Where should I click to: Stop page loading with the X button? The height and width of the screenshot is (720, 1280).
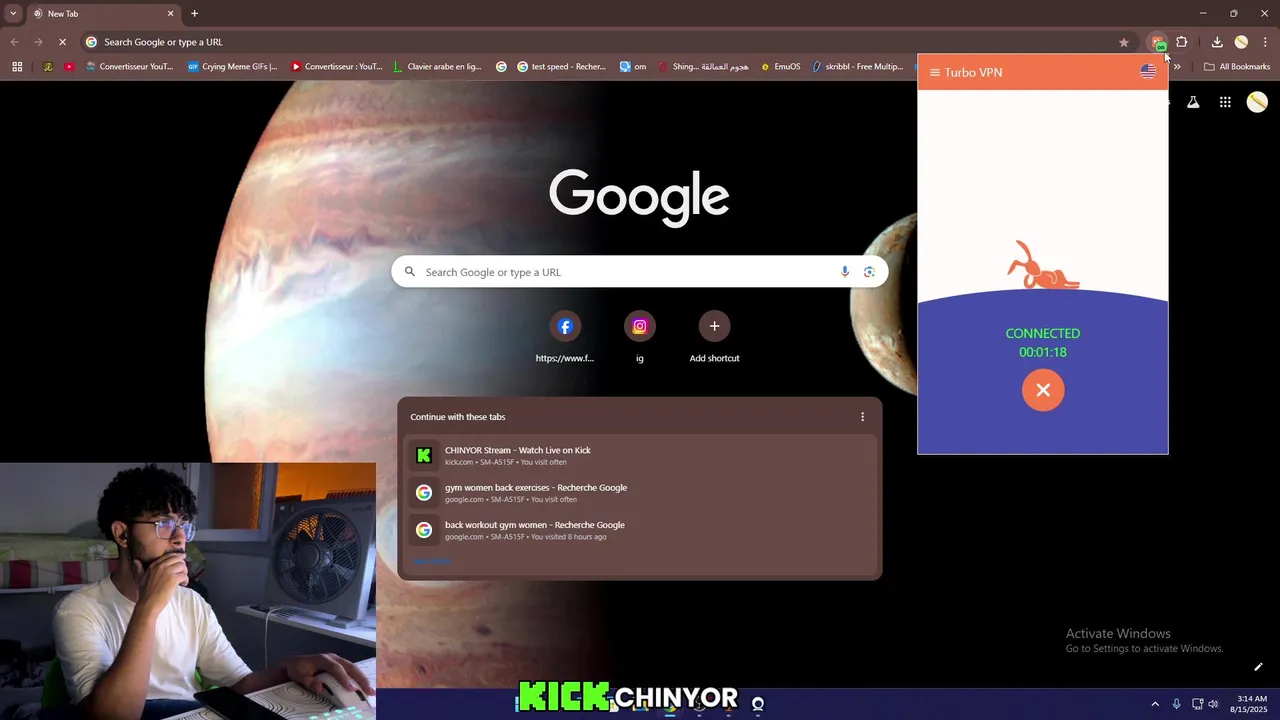(62, 42)
